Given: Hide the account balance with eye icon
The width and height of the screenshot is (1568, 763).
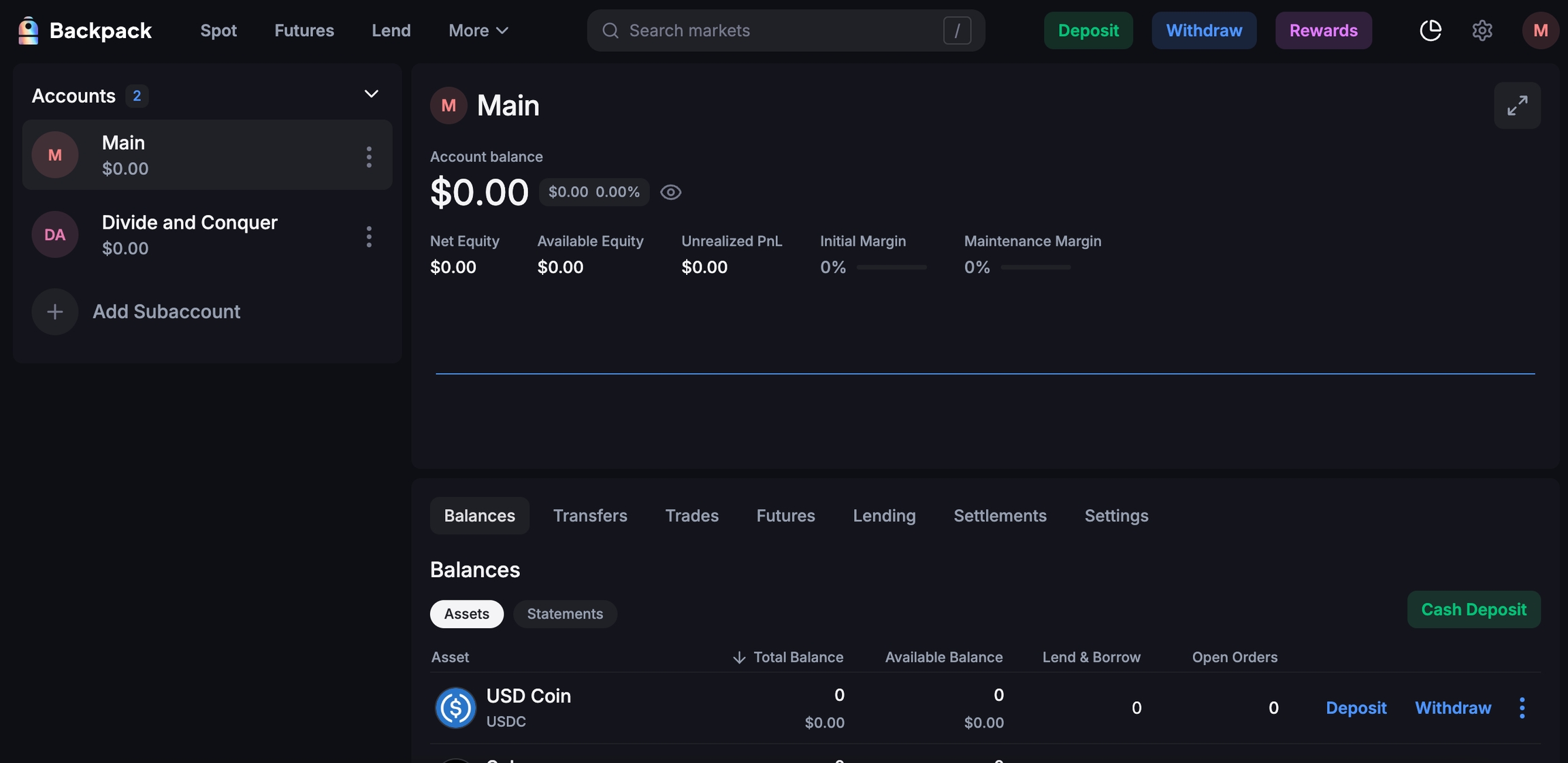Looking at the screenshot, I should pos(670,193).
